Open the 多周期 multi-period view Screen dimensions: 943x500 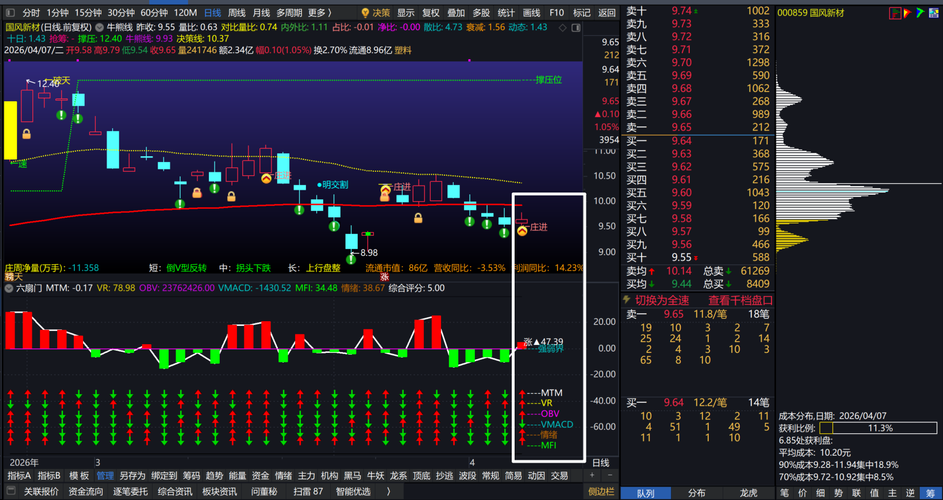point(289,13)
